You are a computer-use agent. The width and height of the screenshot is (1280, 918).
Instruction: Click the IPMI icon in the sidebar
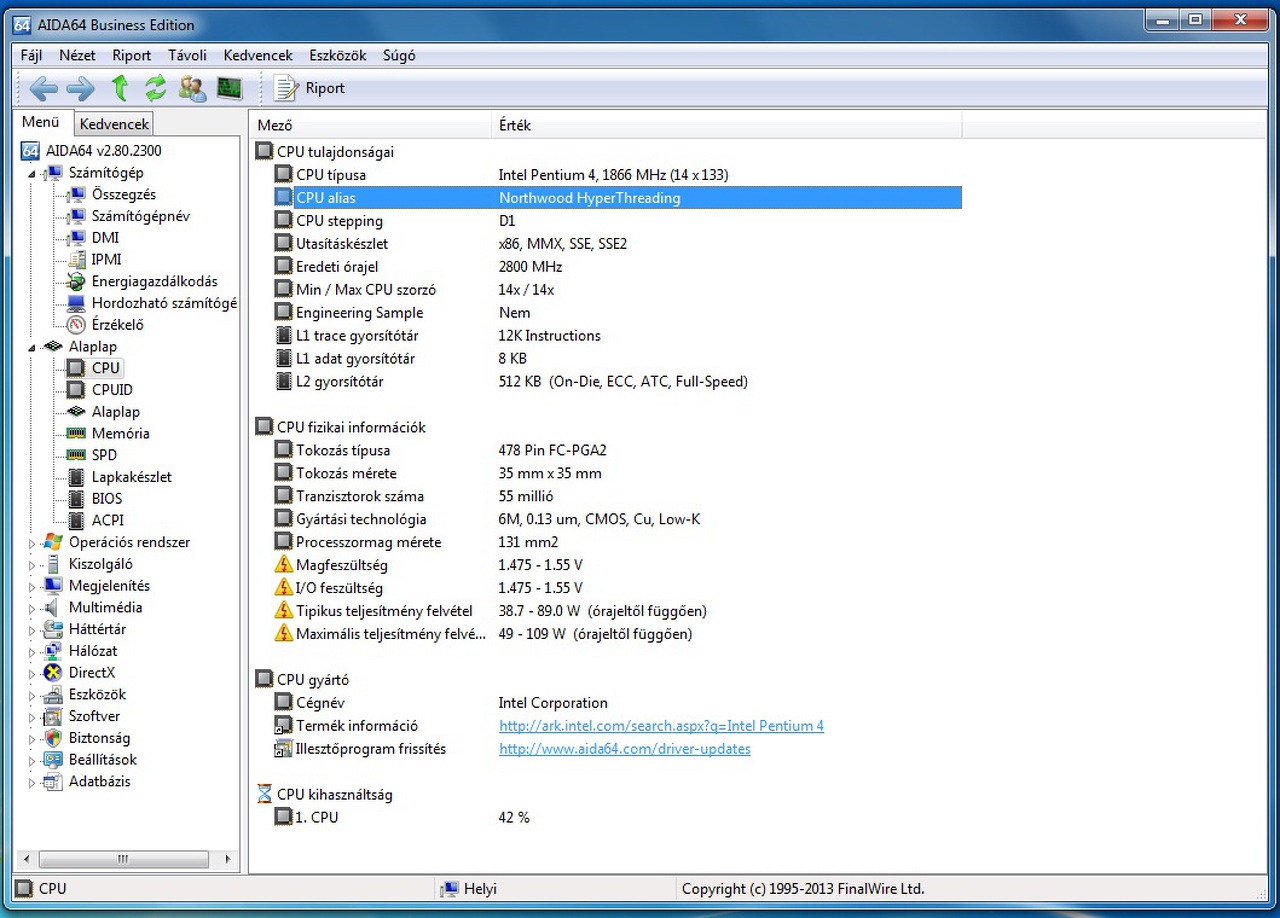(76, 260)
